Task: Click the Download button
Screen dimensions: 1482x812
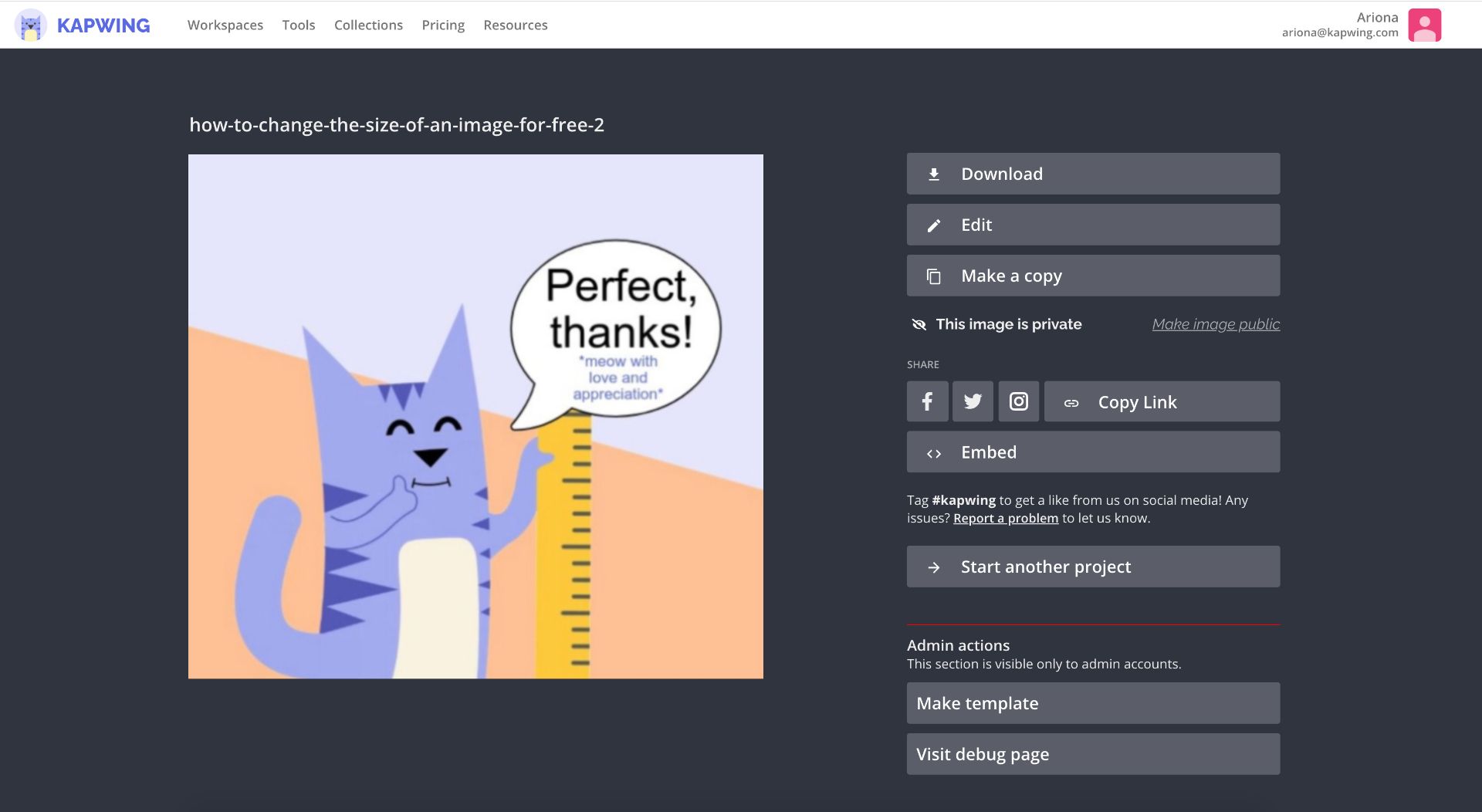Action: [1093, 174]
